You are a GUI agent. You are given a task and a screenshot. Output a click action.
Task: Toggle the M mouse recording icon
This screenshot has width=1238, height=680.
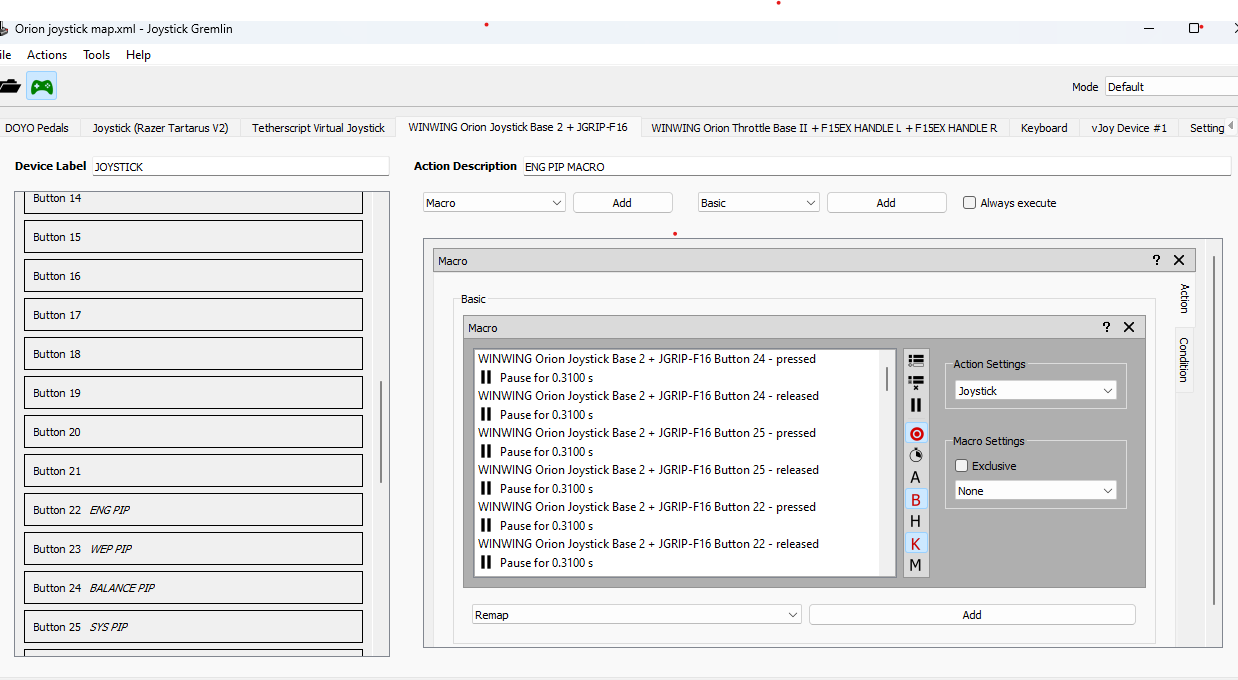pyautogui.click(x=915, y=565)
